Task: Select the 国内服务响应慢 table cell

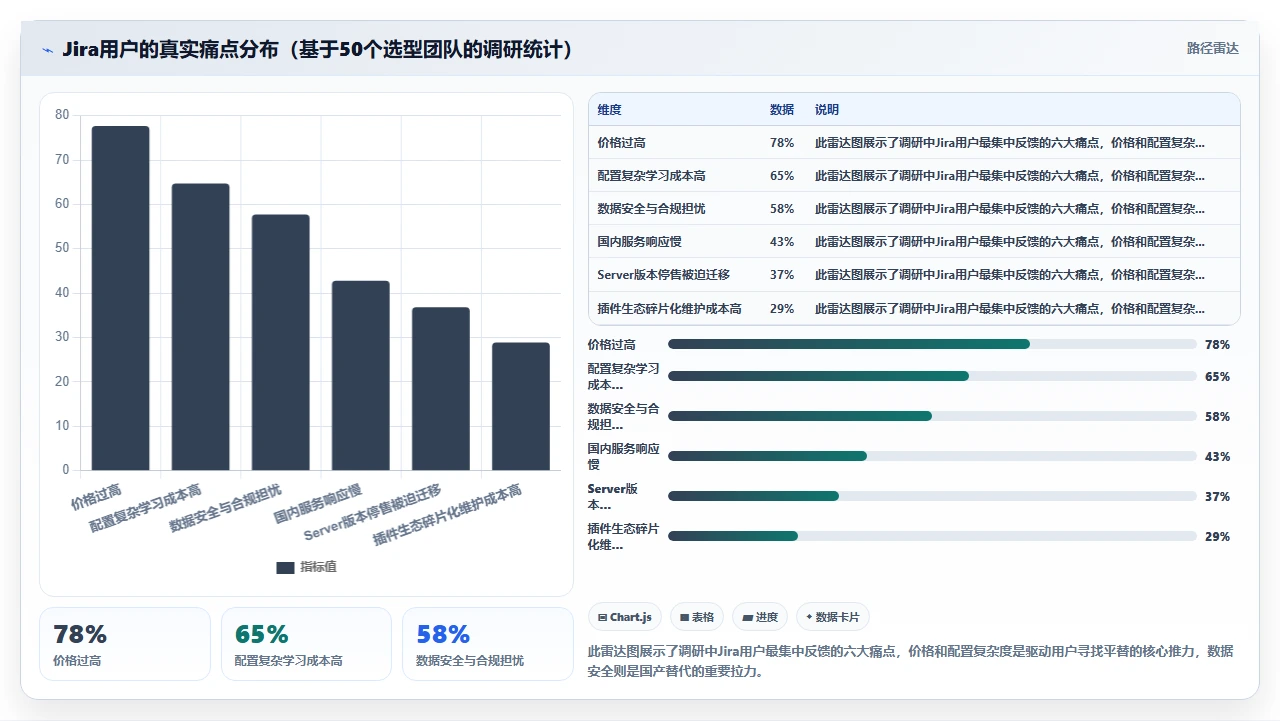Action: coord(639,242)
